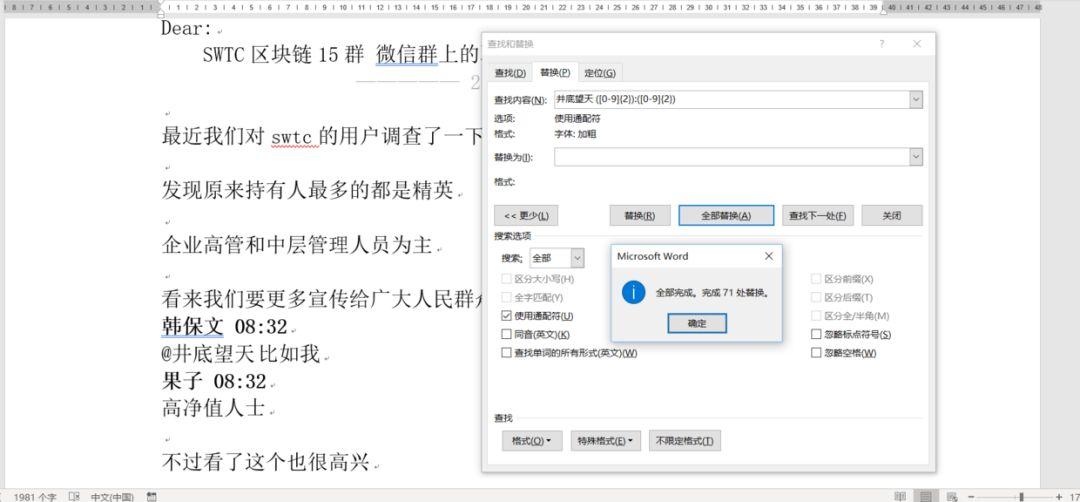Enable the 忽略标点符号(S) checkbox
Screen dimensions: 1080x502
point(816,334)
